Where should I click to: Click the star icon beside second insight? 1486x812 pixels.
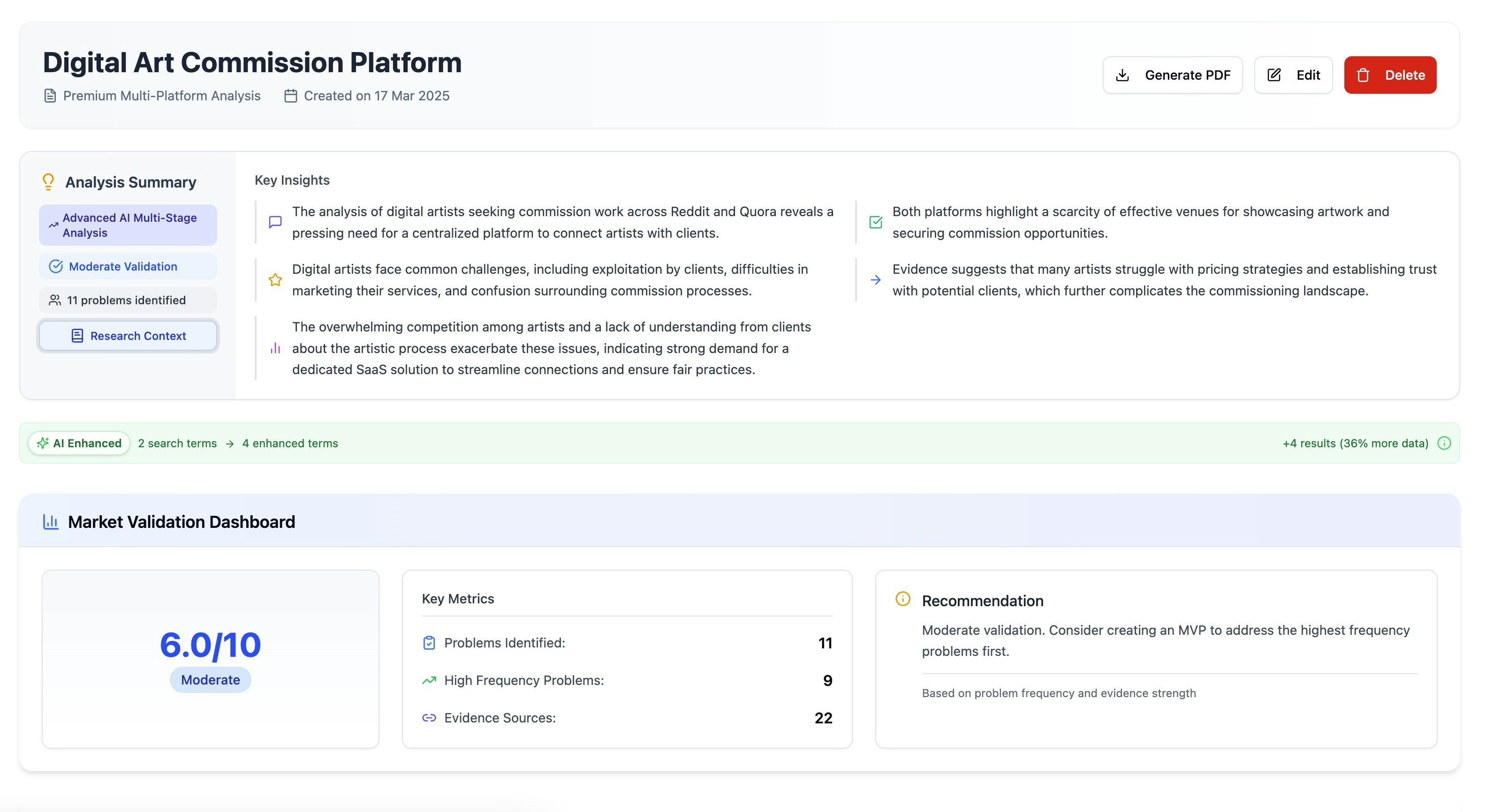click(275, 280)
